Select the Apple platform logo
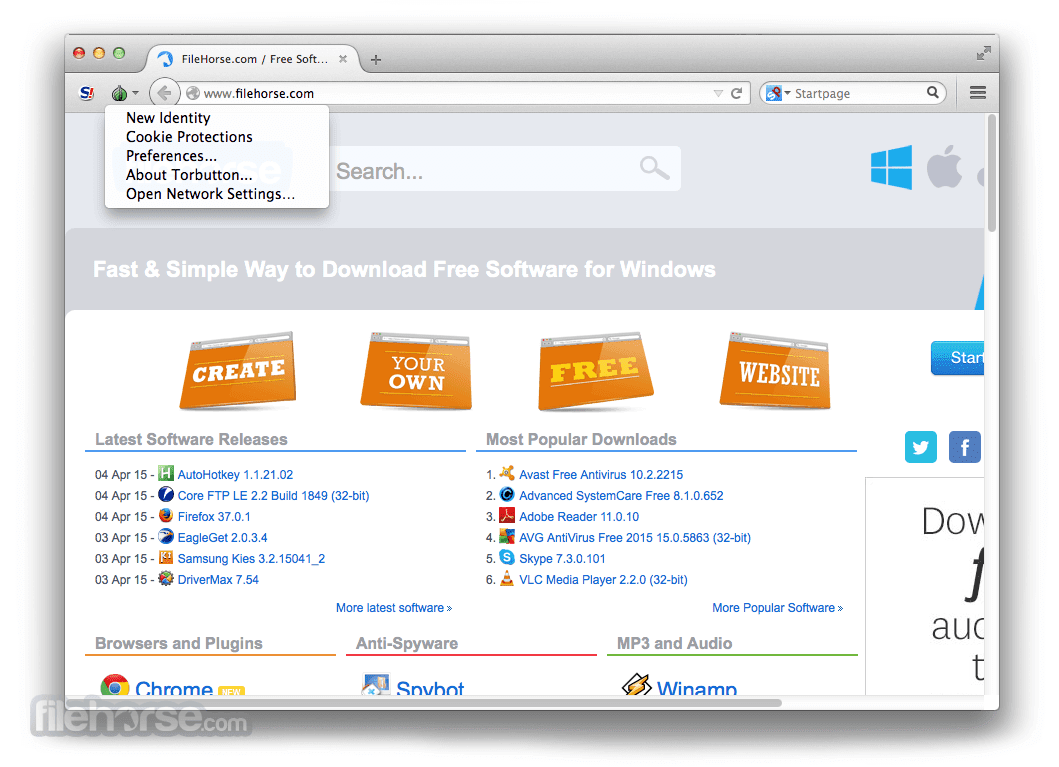Screen dimensions: 1059x767 [x=944, y=166]
